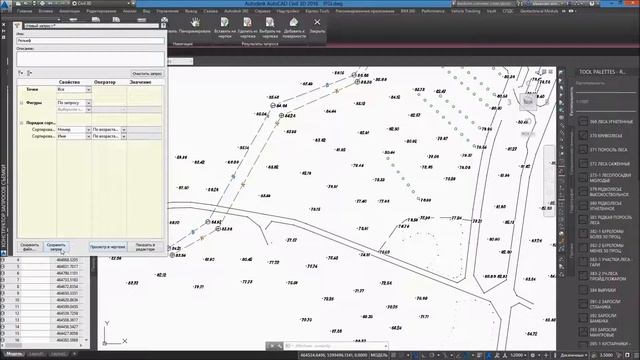Open the annotation scale 1:2000 in status bar
Screen dimensions: 640x360
coord(519,356)
